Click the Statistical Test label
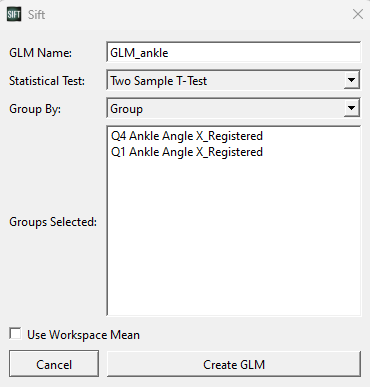Viewport: 370px width, 387px height. click(x=47, y=81)
